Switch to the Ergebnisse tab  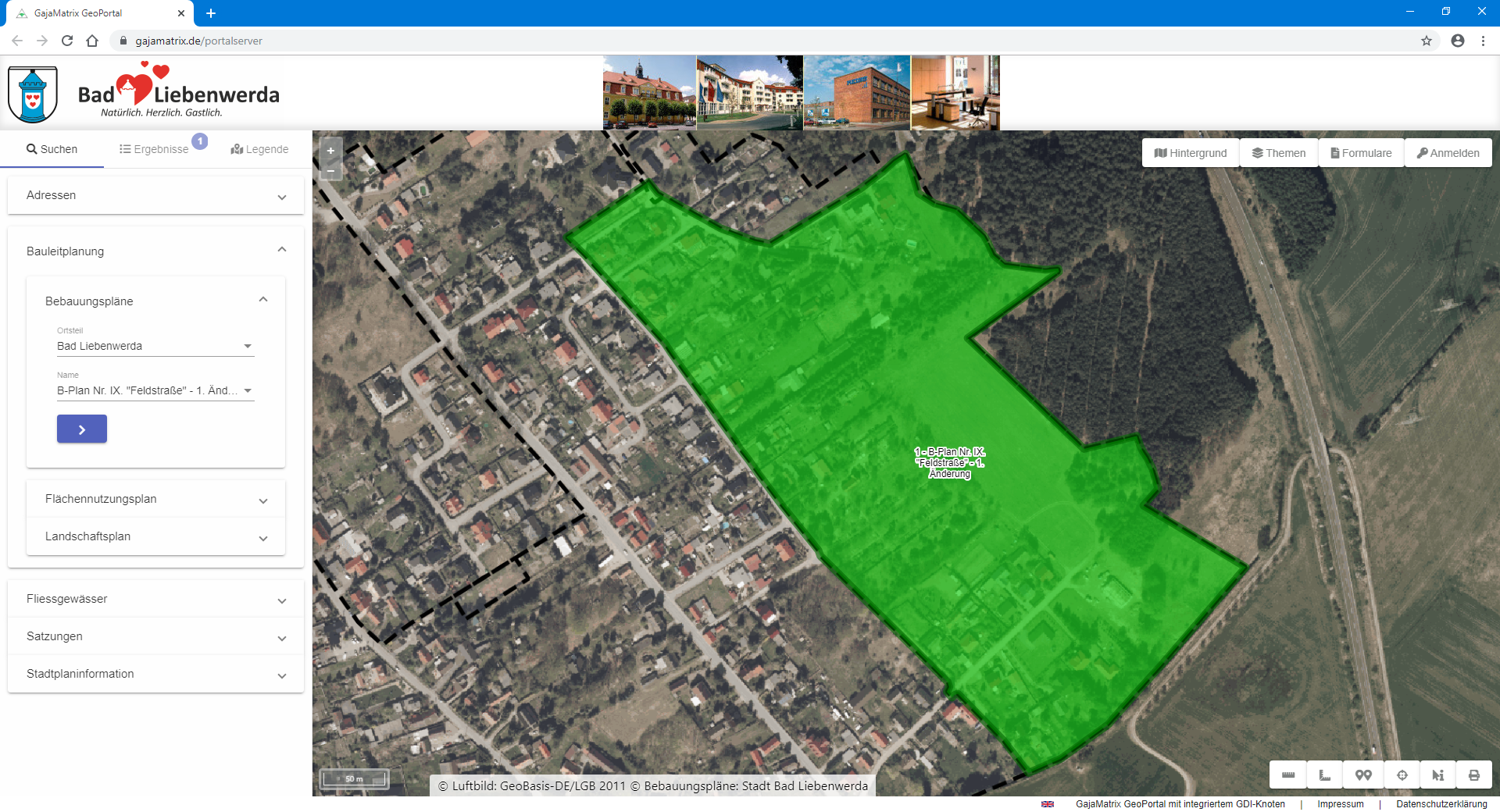coord(155,149)
